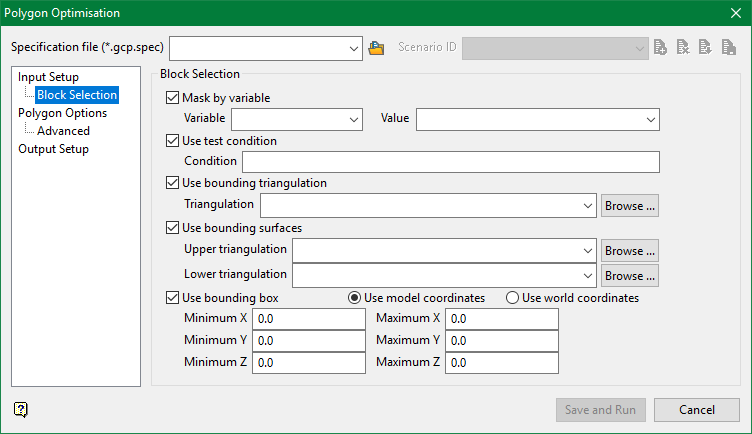Click the delete scenario icon
Image resolution: width=752 pixels, height=434 pixels.
[x=682, y=48]
